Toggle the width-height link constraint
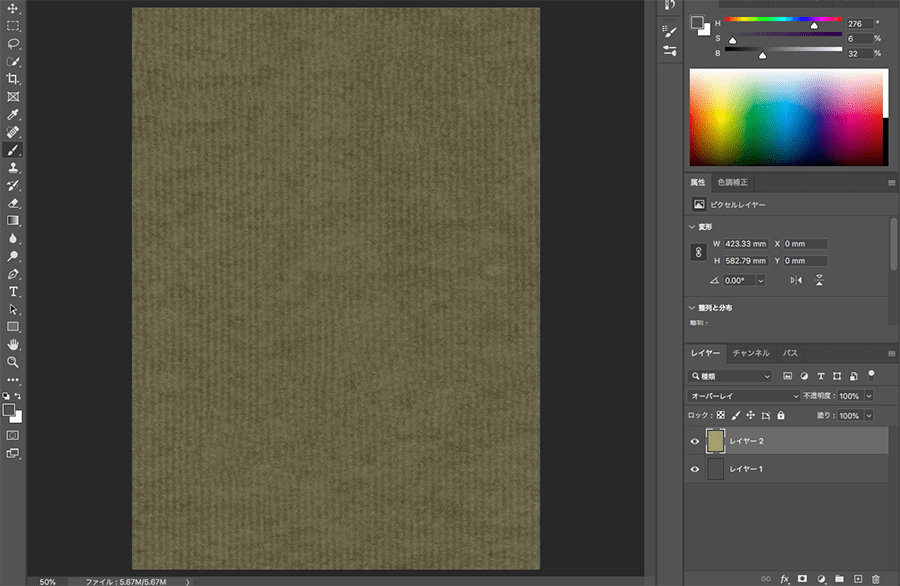Viewport: 900px width, 586px height. point(699,252)
